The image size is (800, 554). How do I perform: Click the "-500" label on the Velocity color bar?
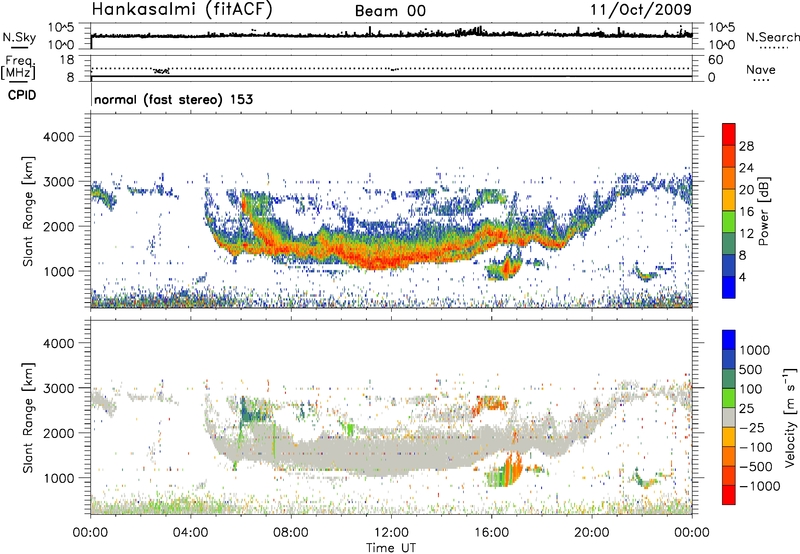coord(756,467)
